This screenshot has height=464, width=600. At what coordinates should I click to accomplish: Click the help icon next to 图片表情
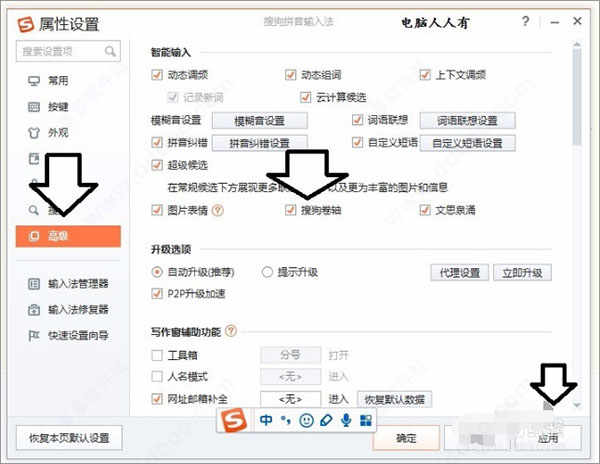pyautogui.click(x=218, y=210)
